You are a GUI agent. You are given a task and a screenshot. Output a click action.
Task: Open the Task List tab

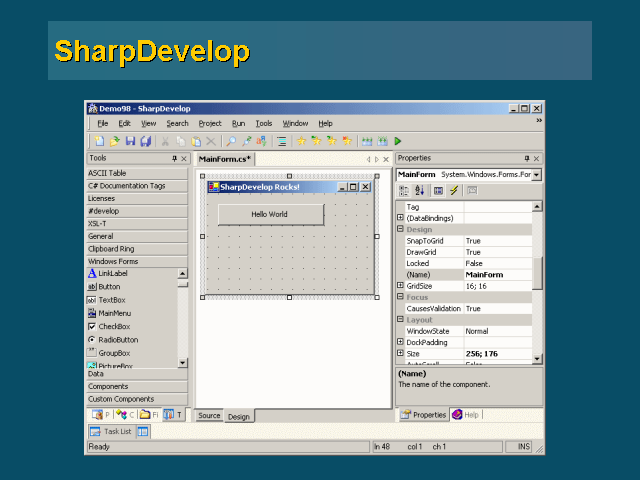111,431
